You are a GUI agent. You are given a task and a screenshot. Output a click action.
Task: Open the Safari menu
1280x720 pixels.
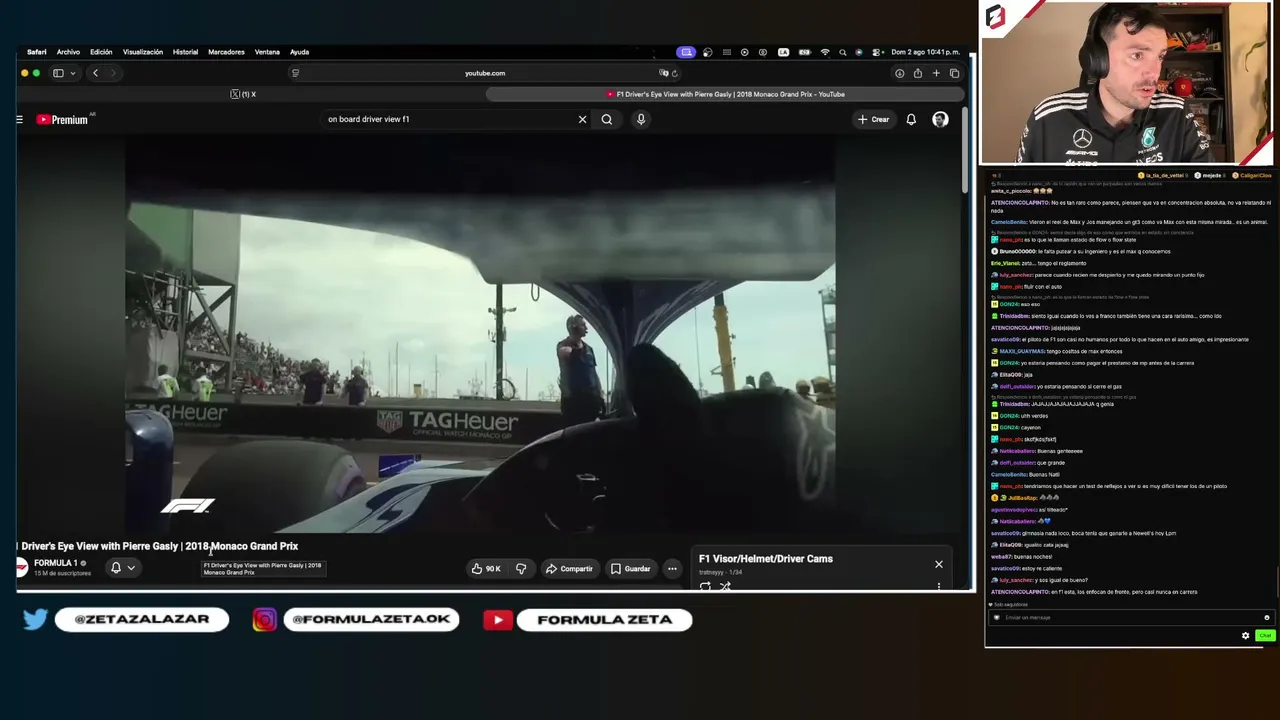(x=37, y=52)
